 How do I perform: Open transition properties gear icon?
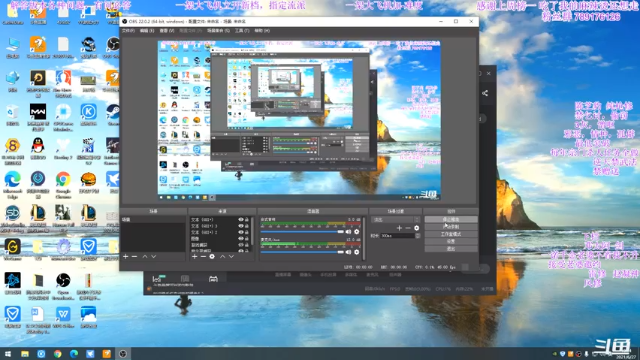point(416,228)
